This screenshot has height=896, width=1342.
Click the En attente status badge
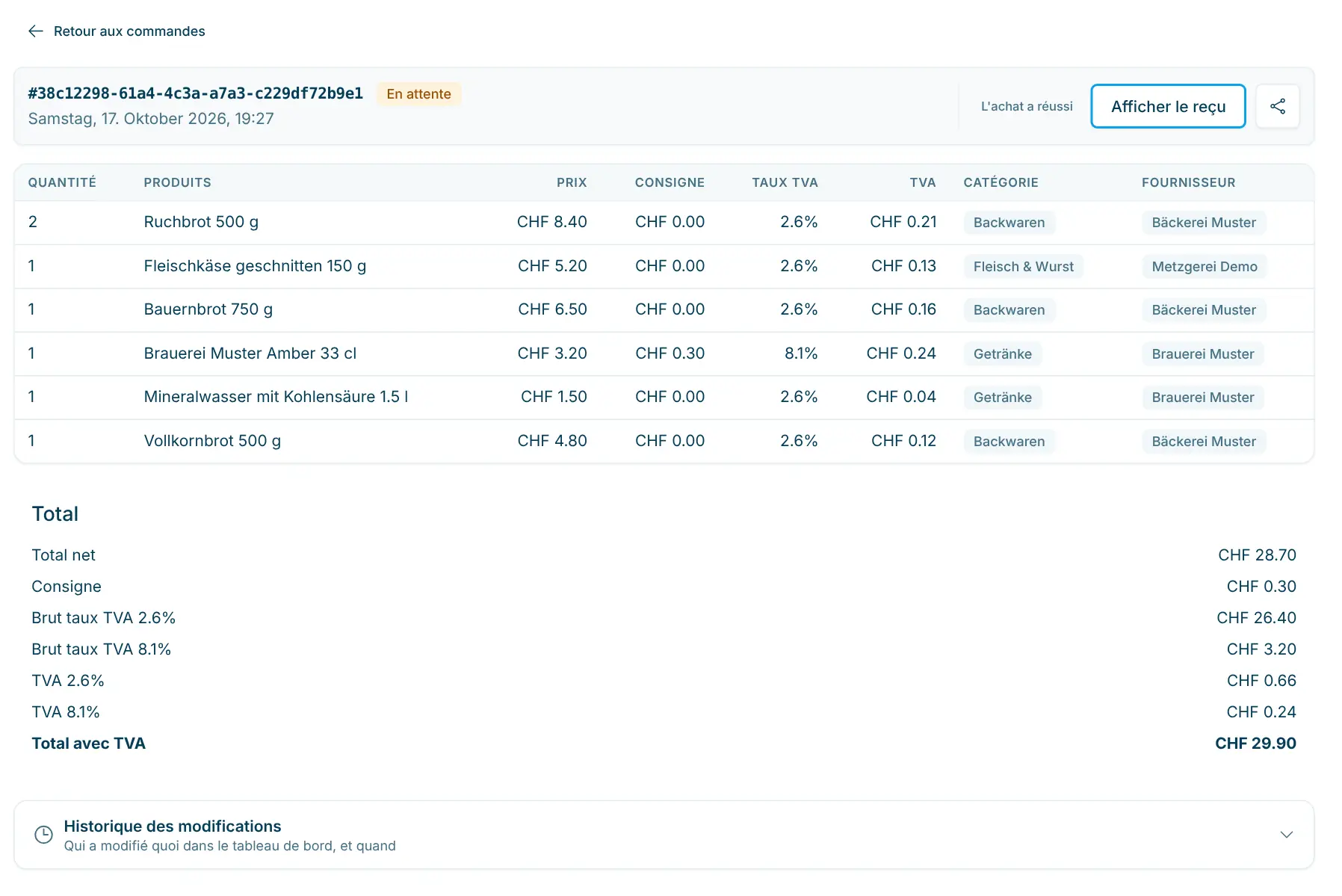click(x=418, y=94)
